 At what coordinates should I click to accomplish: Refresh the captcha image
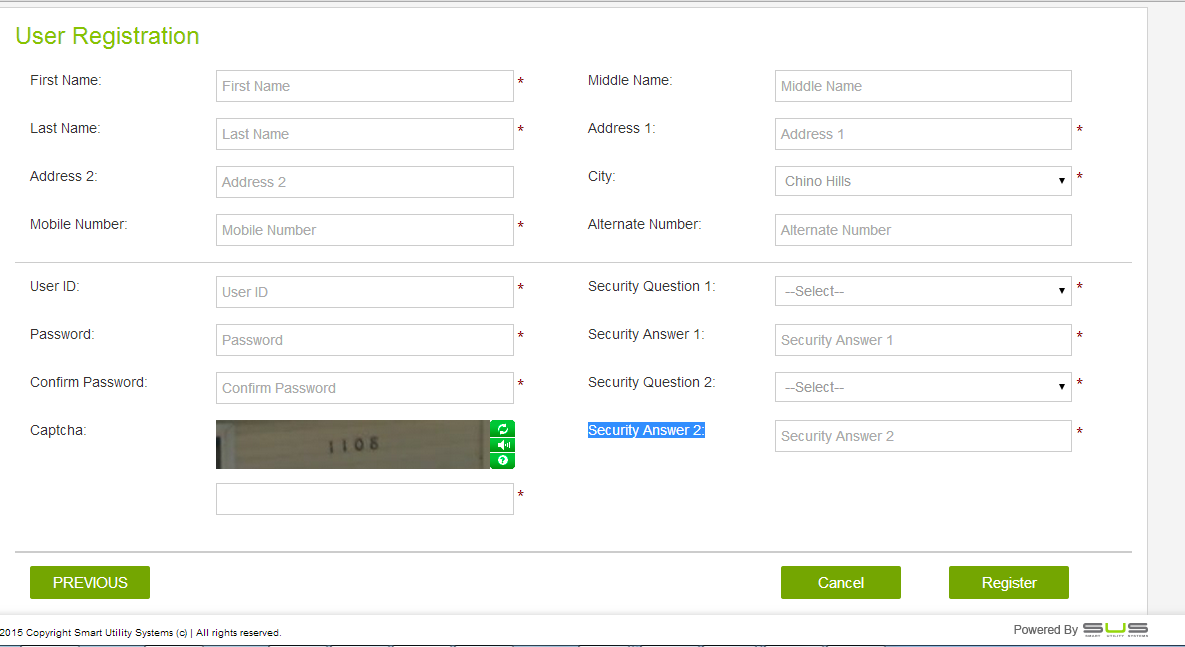click(x=503, y=429)
